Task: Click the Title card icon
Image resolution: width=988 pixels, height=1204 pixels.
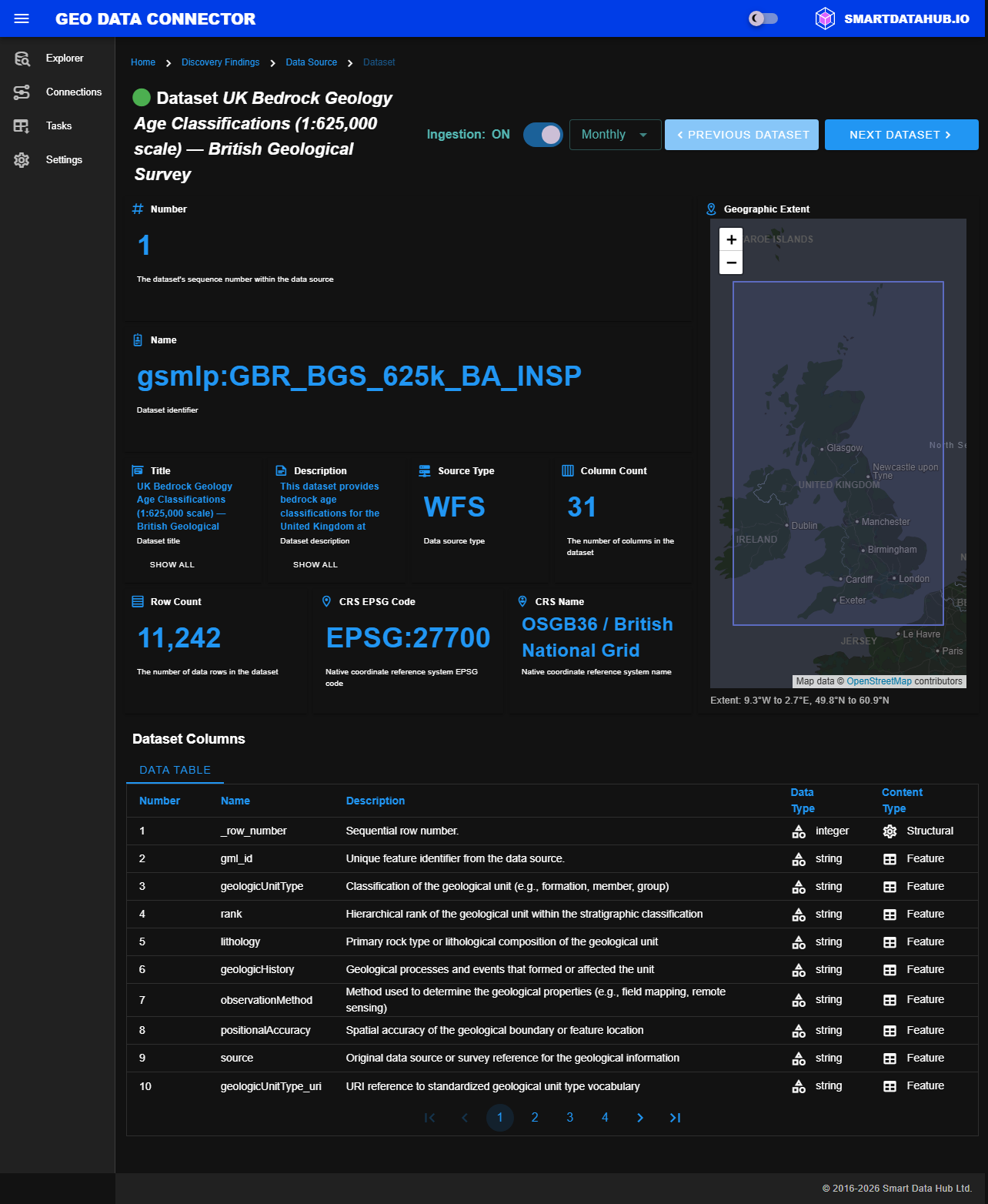Action: point(138,470)
